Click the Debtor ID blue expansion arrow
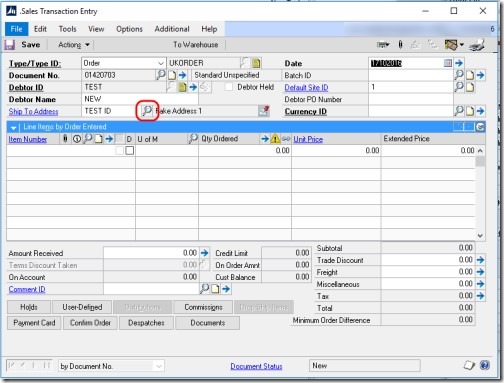The height and width of the screenshot is (383, 504). coord(193,87)
